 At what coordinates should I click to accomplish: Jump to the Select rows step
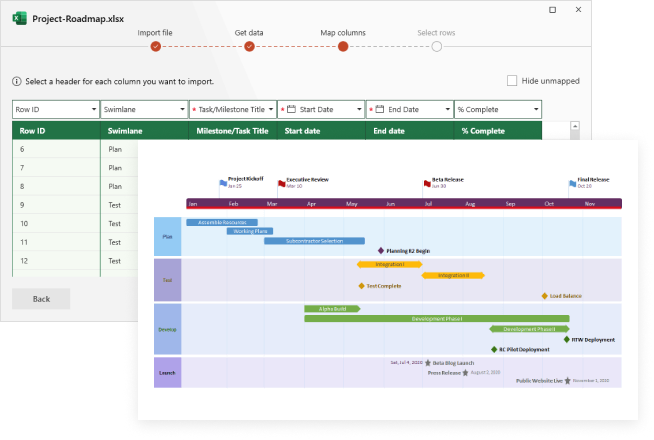click(x=437, y=45)
